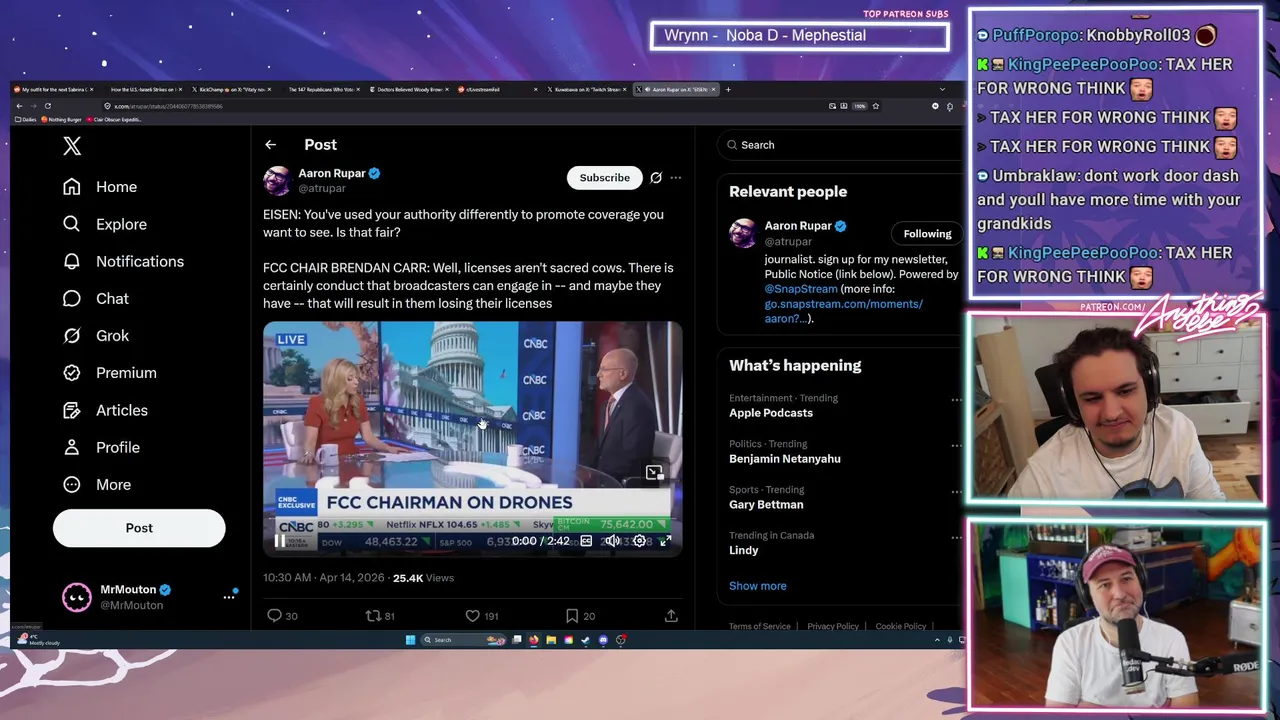Open Benjamin Netanyahu trending topic

coord(785,459)
